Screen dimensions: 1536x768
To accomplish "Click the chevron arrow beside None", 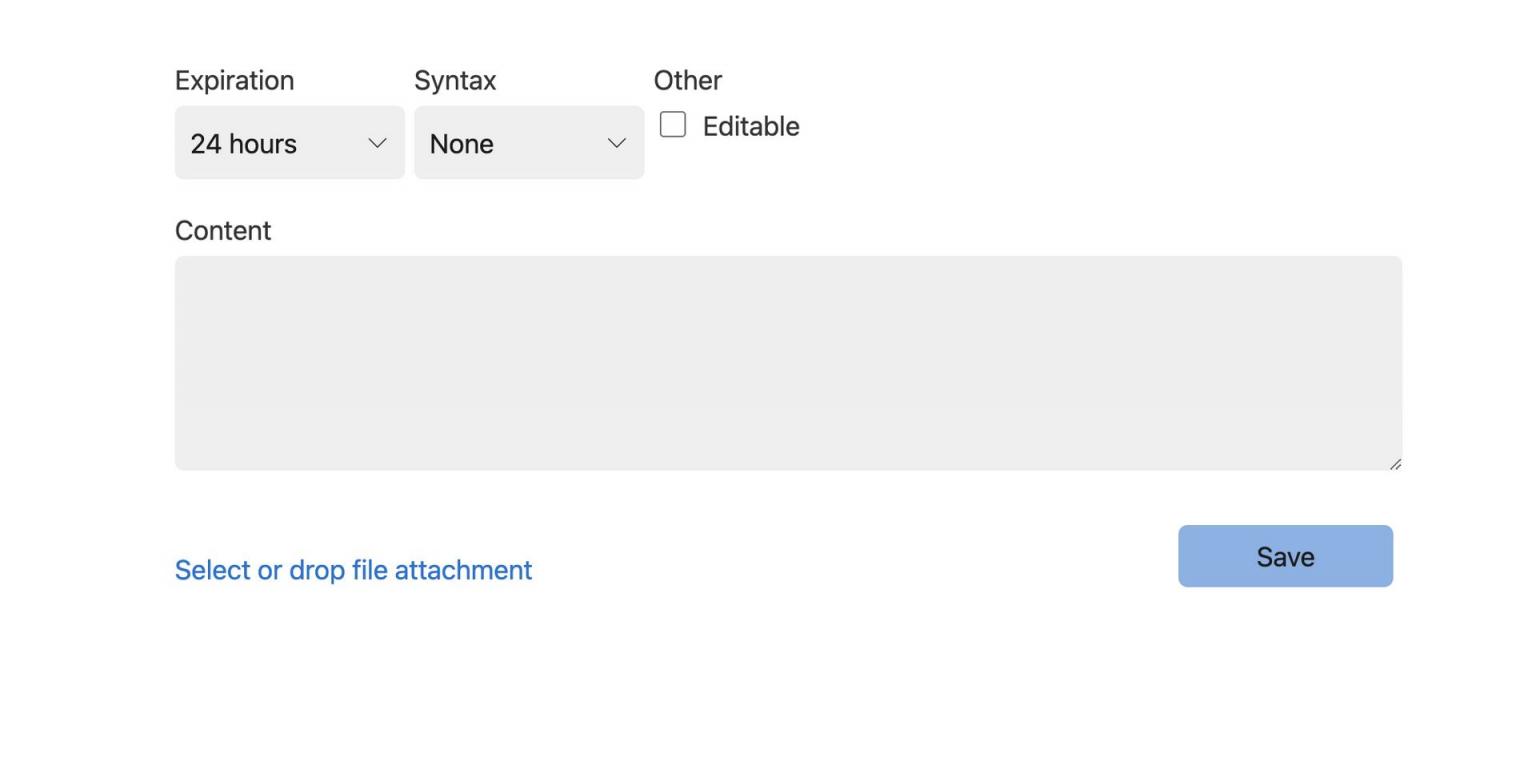I will tap(617, 143).
